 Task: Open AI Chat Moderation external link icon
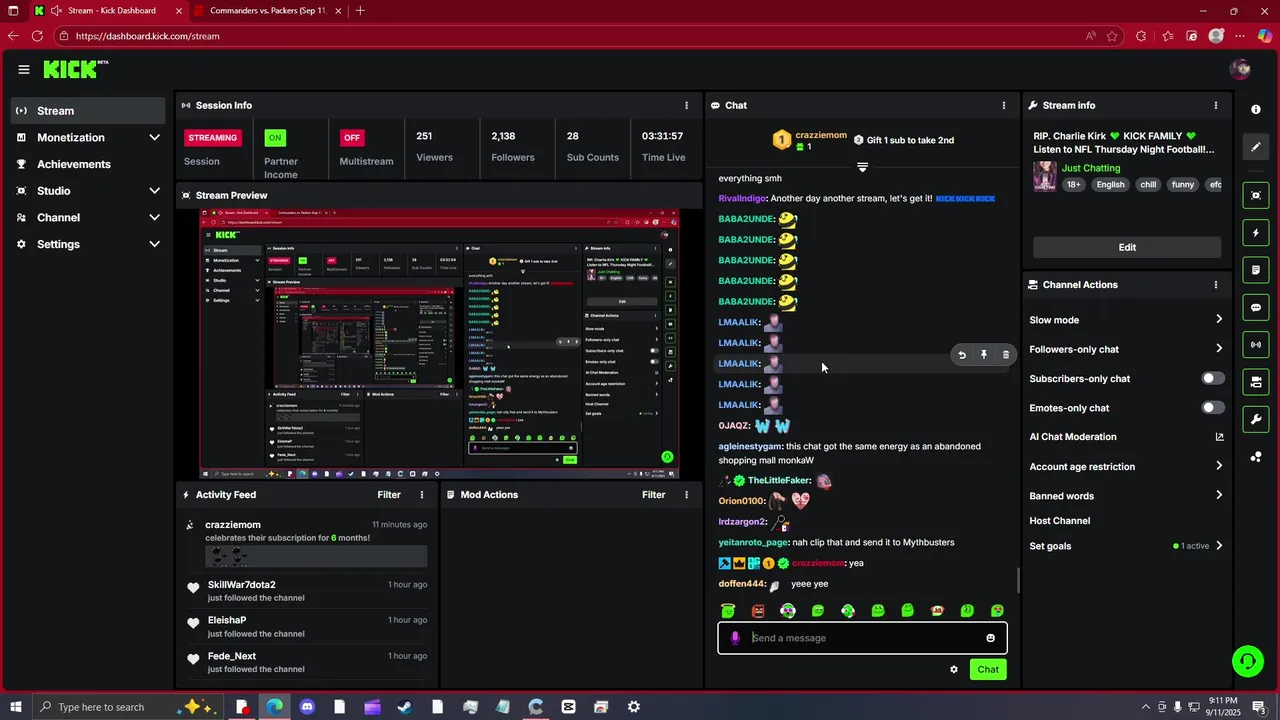(1219, 437)
